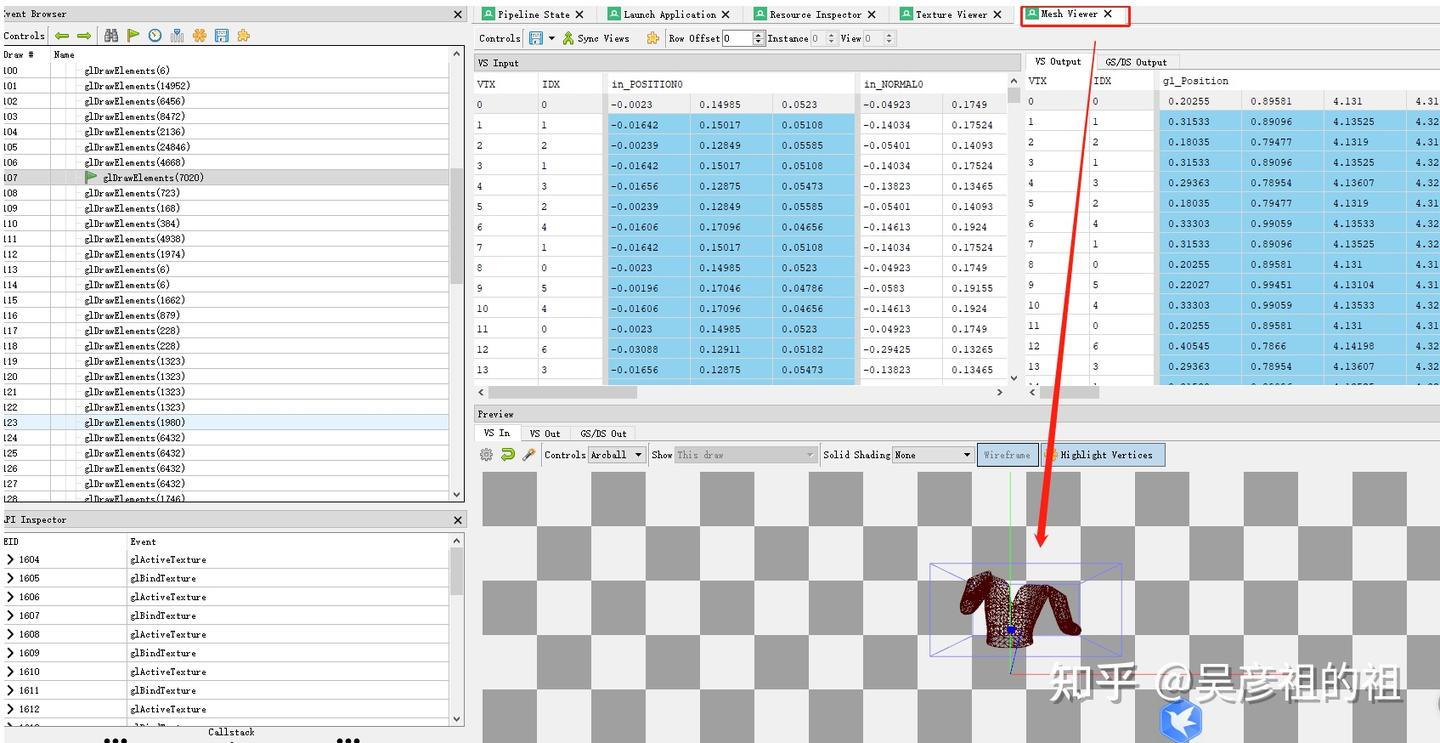The image size is (1440, 743).
Task: Open the GS/DS Output tab
Action: coord(1137,62)
